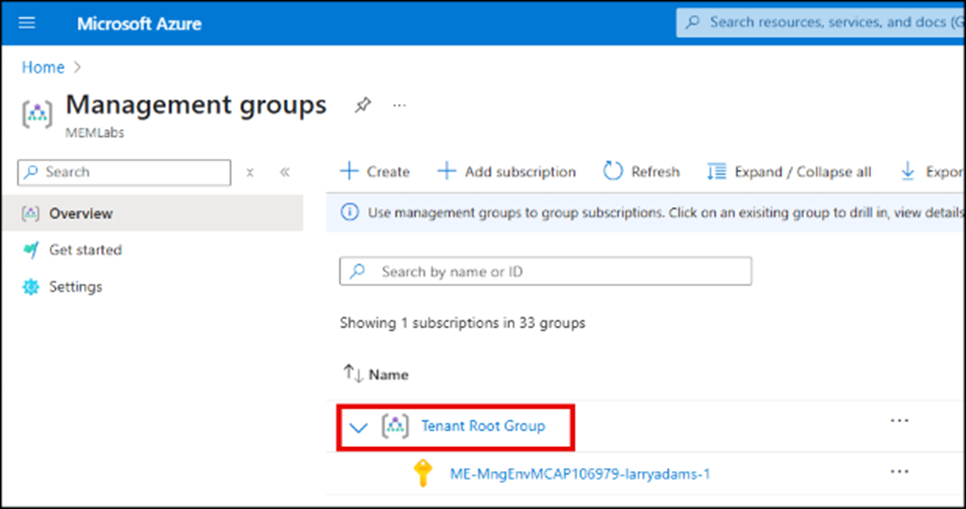
Task: Click the global search resources box
Action: click(x=821, y=23)
